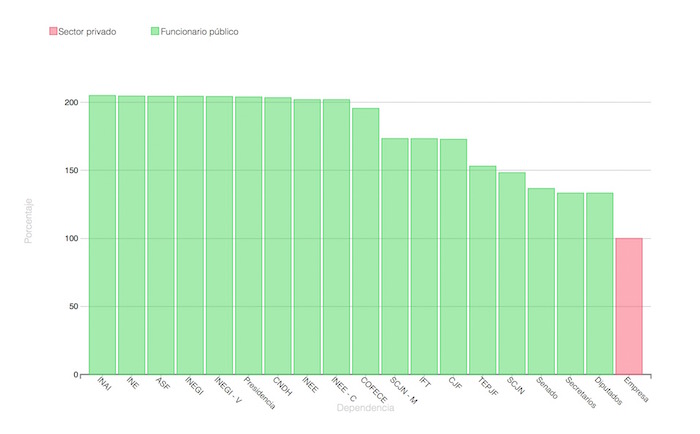Select the INEGI bar
The height and width of the screenshot is (434, 700).
pos(190,235)
